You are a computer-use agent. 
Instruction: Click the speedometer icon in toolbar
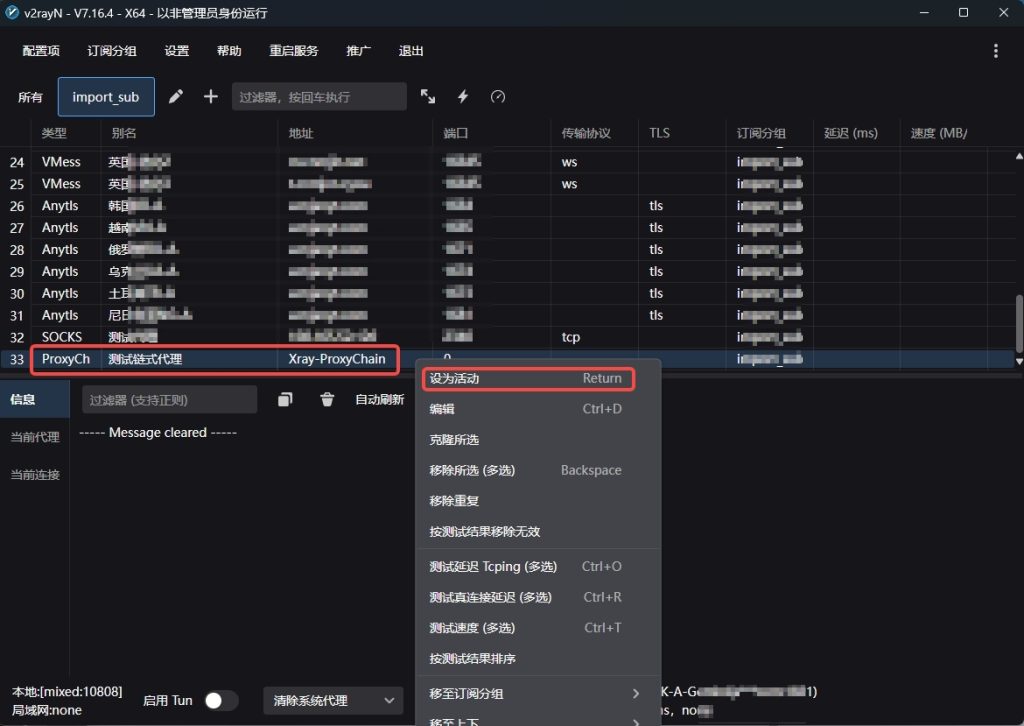click(498, 97)
